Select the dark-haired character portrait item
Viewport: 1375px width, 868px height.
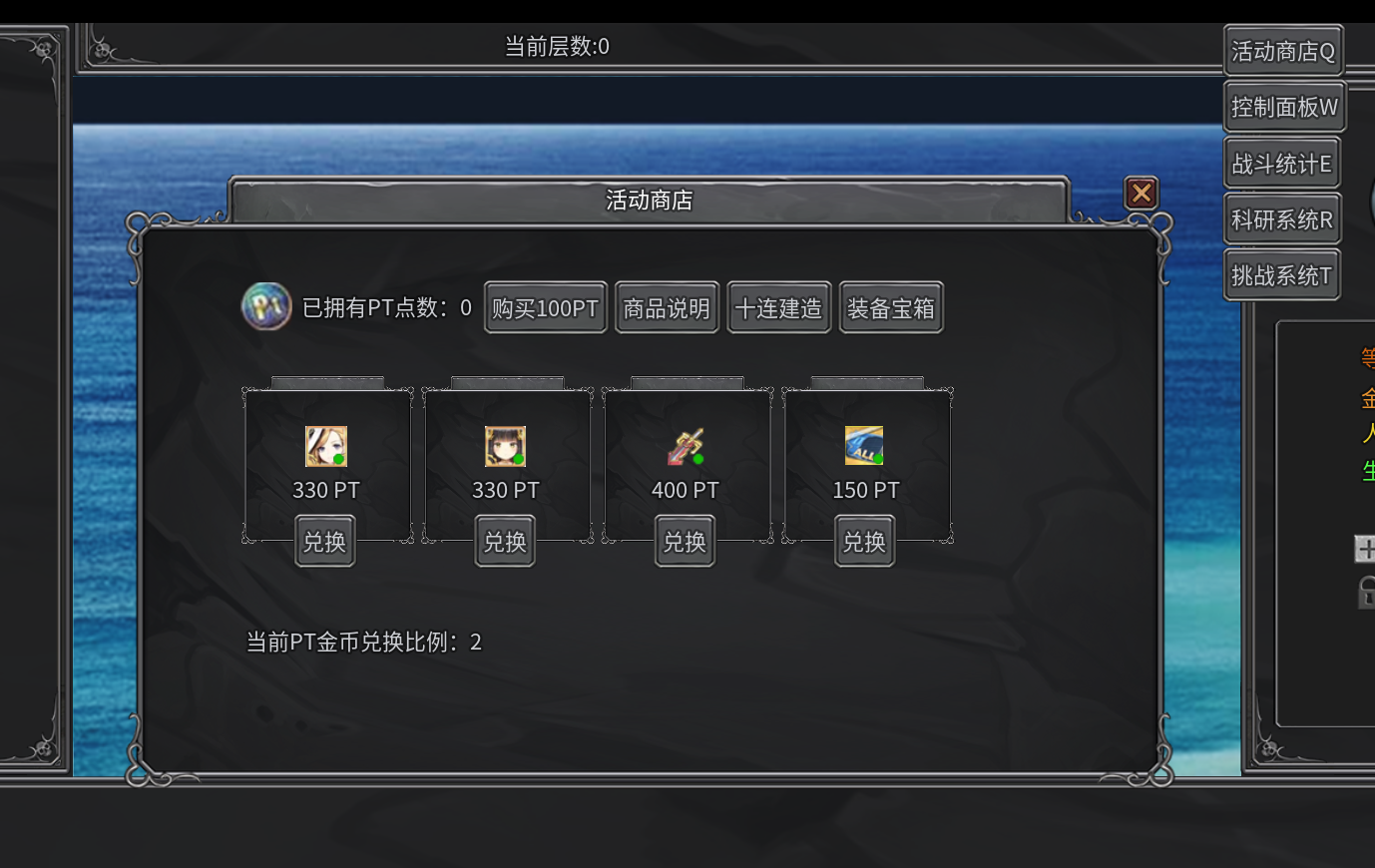(x=506, y=447)
